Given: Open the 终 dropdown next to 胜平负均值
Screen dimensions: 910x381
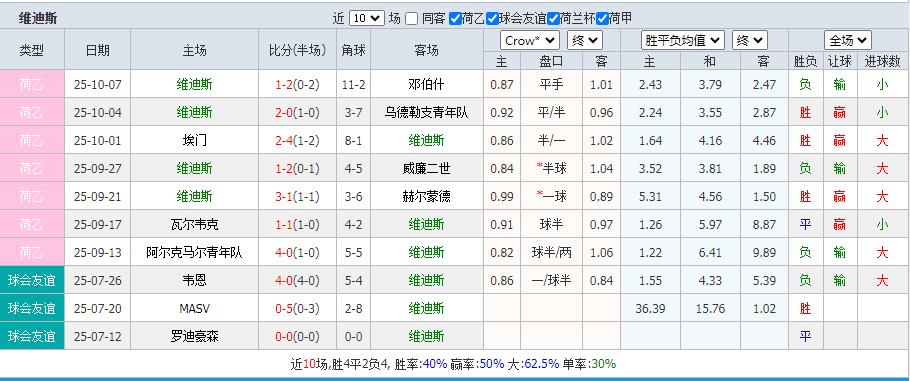Looking at the screenshot, I should tap(750, 41).
